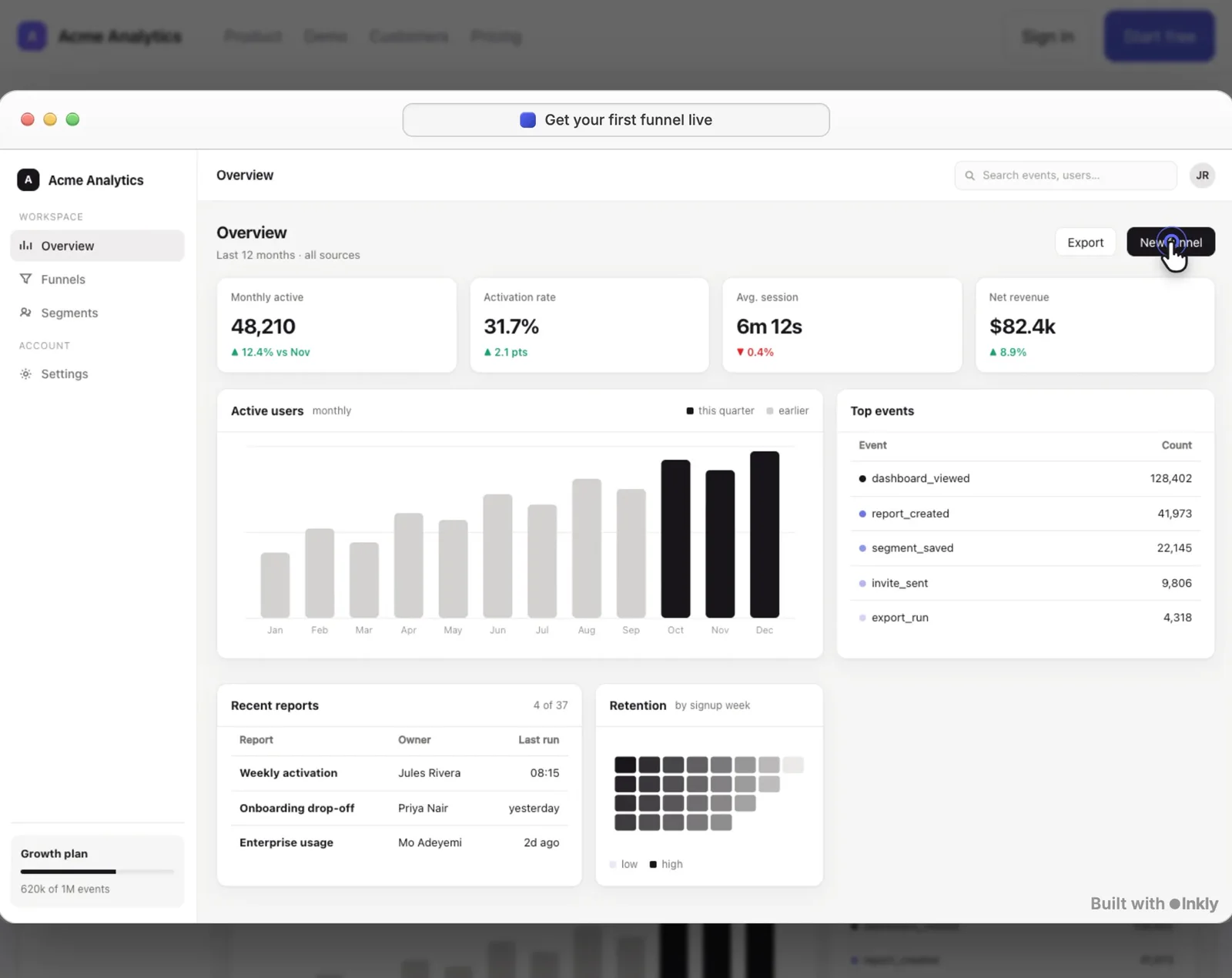Open the Onboarding drop-off report
This screenshot has width=1232, height=978.
tap(400, 808)
